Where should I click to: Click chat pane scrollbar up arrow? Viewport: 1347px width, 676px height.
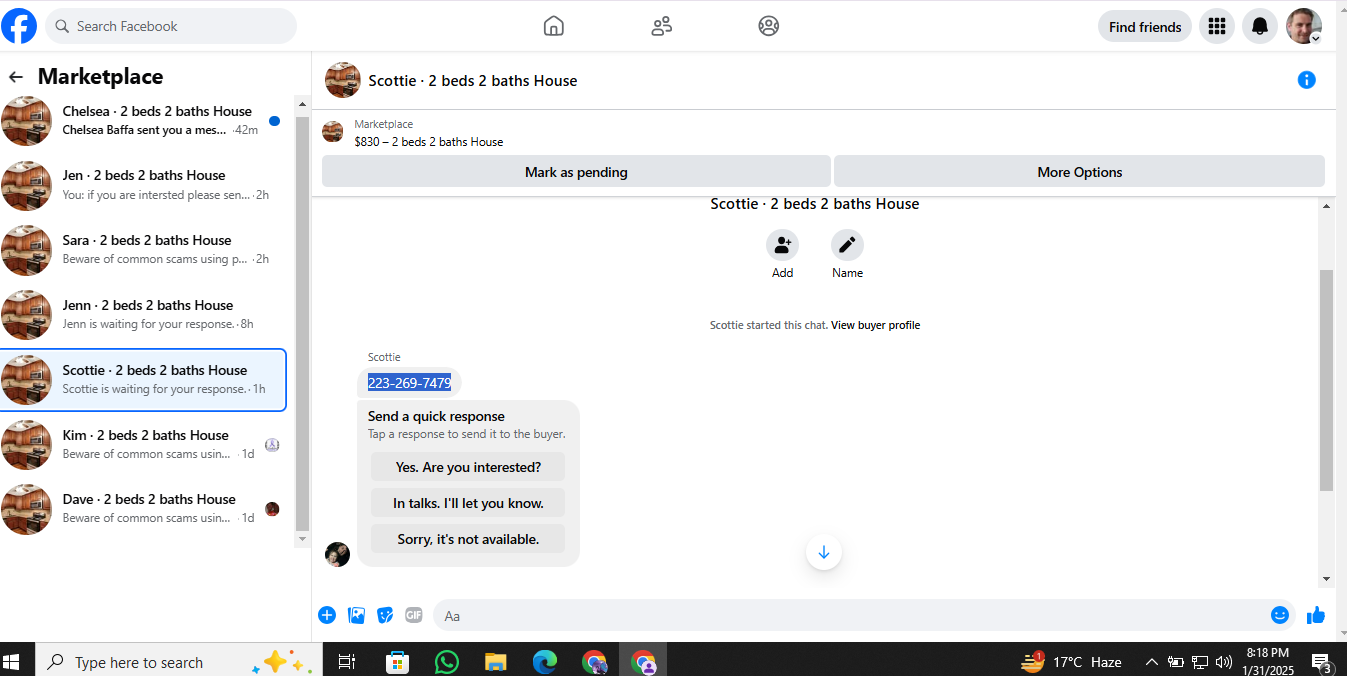click(x=1327, y=206)
